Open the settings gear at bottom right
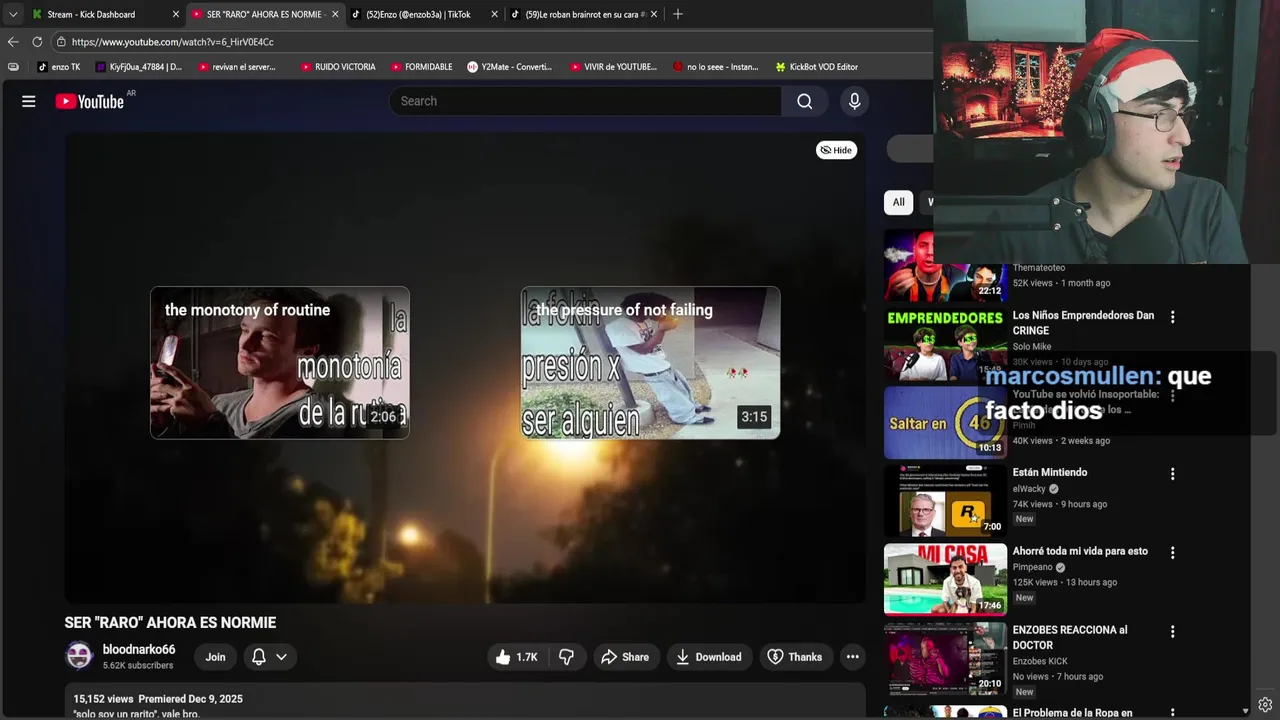 1265,704
